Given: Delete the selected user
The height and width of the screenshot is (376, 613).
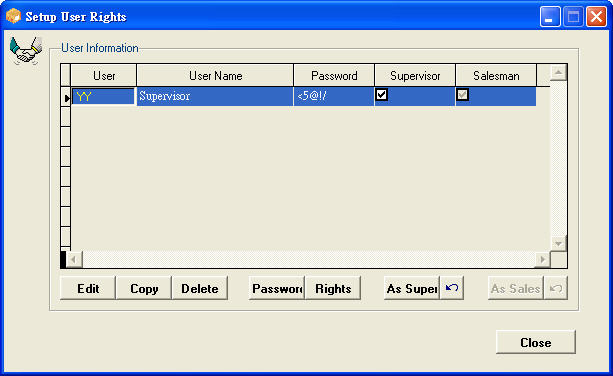Looking at the screenshot, I should click(x=200, y=288).
